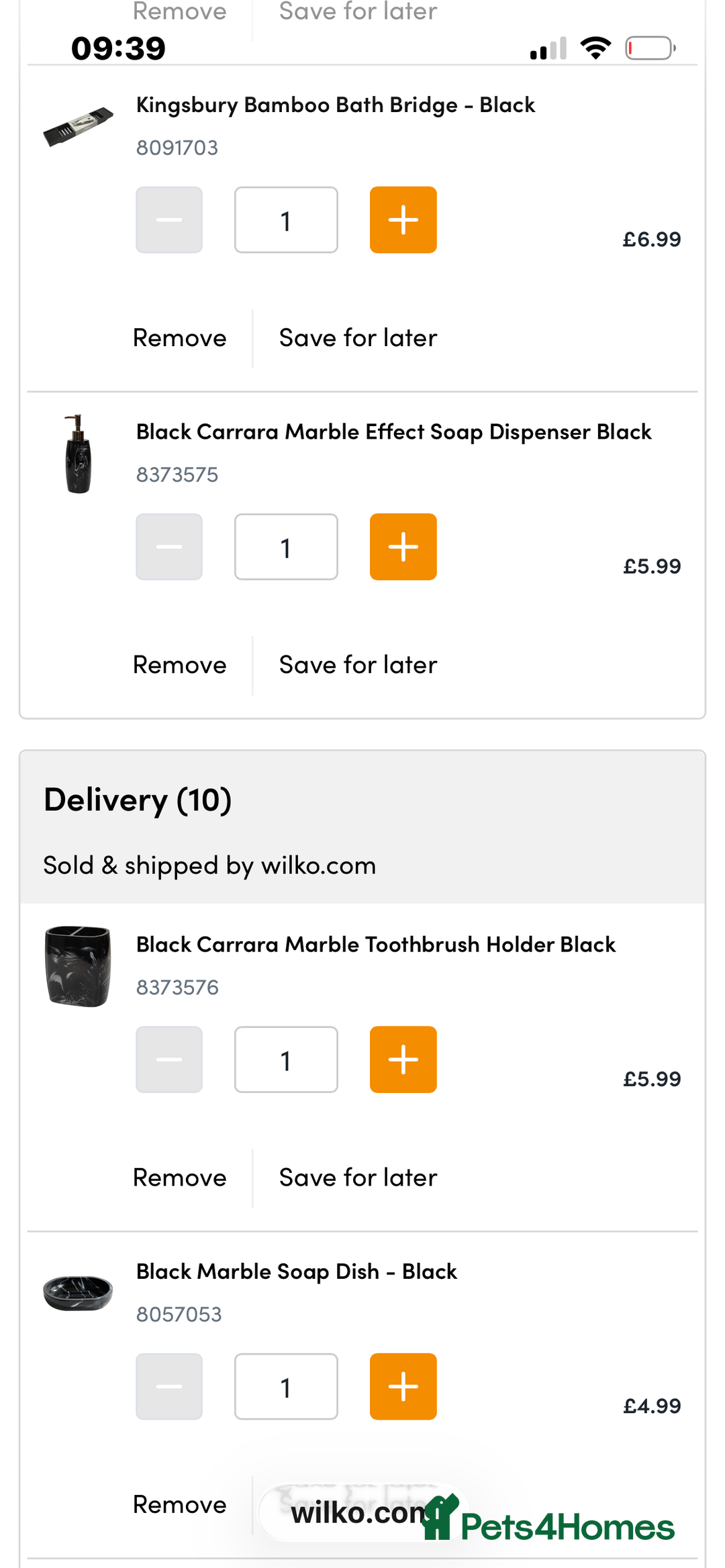Screen dimensions: 725x1568
Task: Tap minus button for Soap Dispenser
Action: 169,547
